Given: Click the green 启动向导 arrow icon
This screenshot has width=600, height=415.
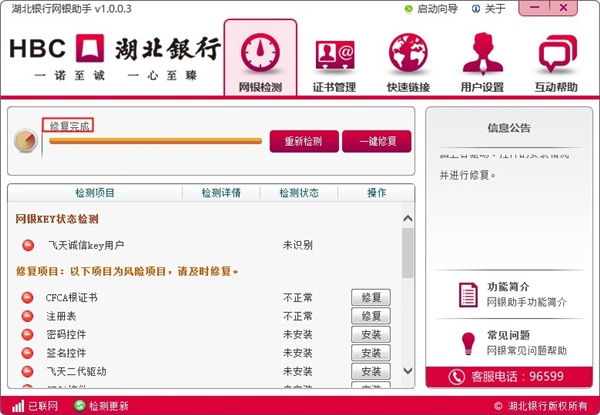Looking at the screenshot, I should (409, 9).
